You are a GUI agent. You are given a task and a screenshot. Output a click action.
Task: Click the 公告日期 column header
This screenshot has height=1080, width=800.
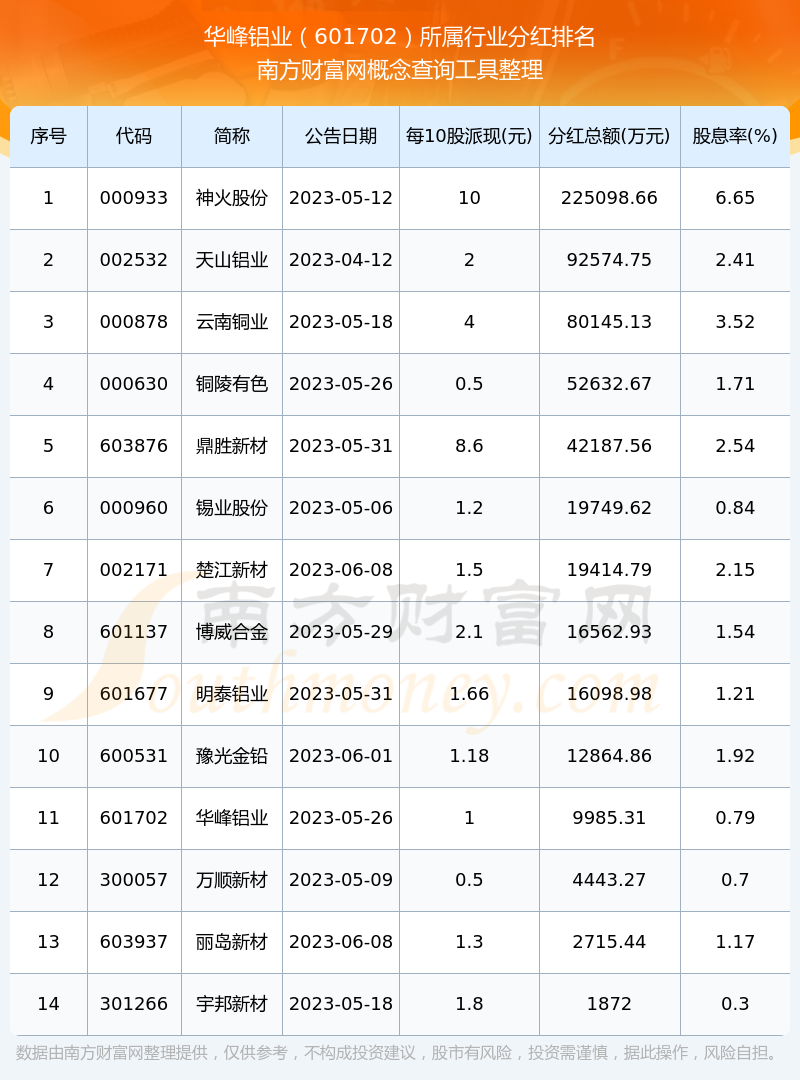(x=341, y=136)
